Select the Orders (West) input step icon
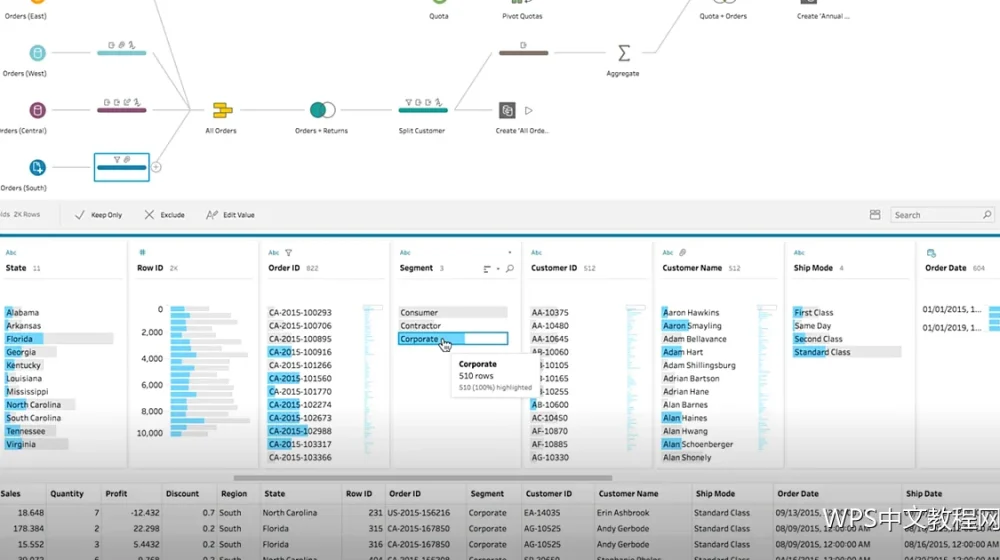The height and width of the screenshot is (560, 1000). (x=37, y=53)
